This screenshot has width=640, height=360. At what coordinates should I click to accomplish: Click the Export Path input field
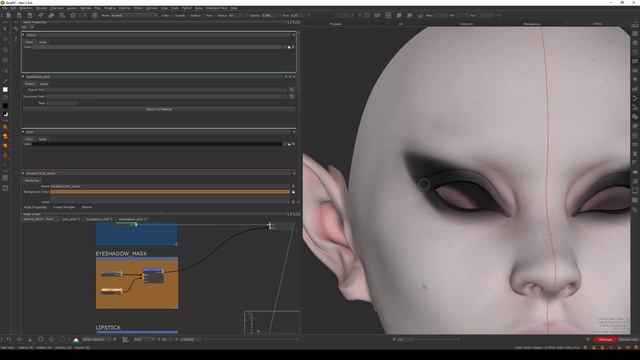click(167, 90)
